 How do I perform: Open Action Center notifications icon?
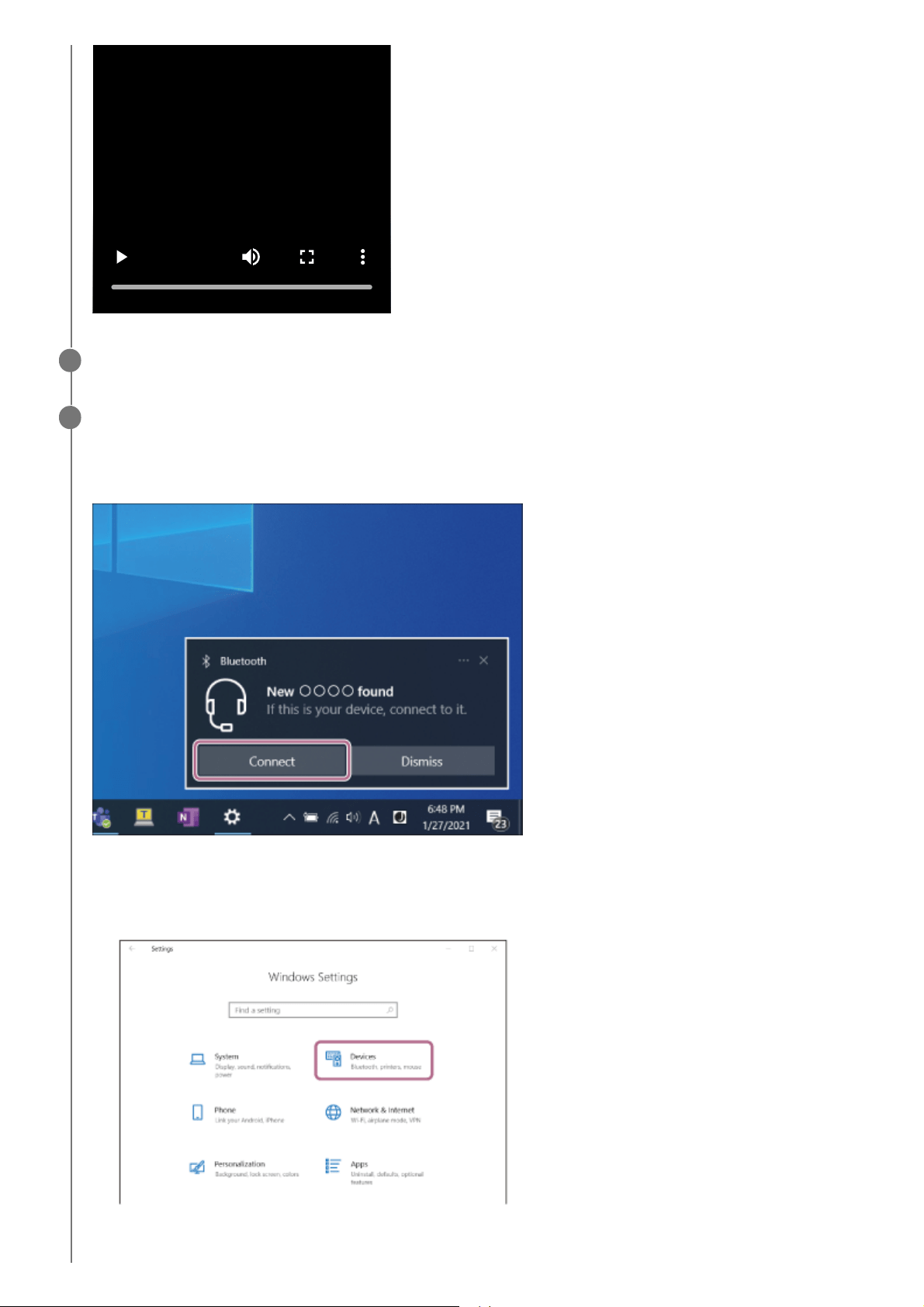point(496,819)
